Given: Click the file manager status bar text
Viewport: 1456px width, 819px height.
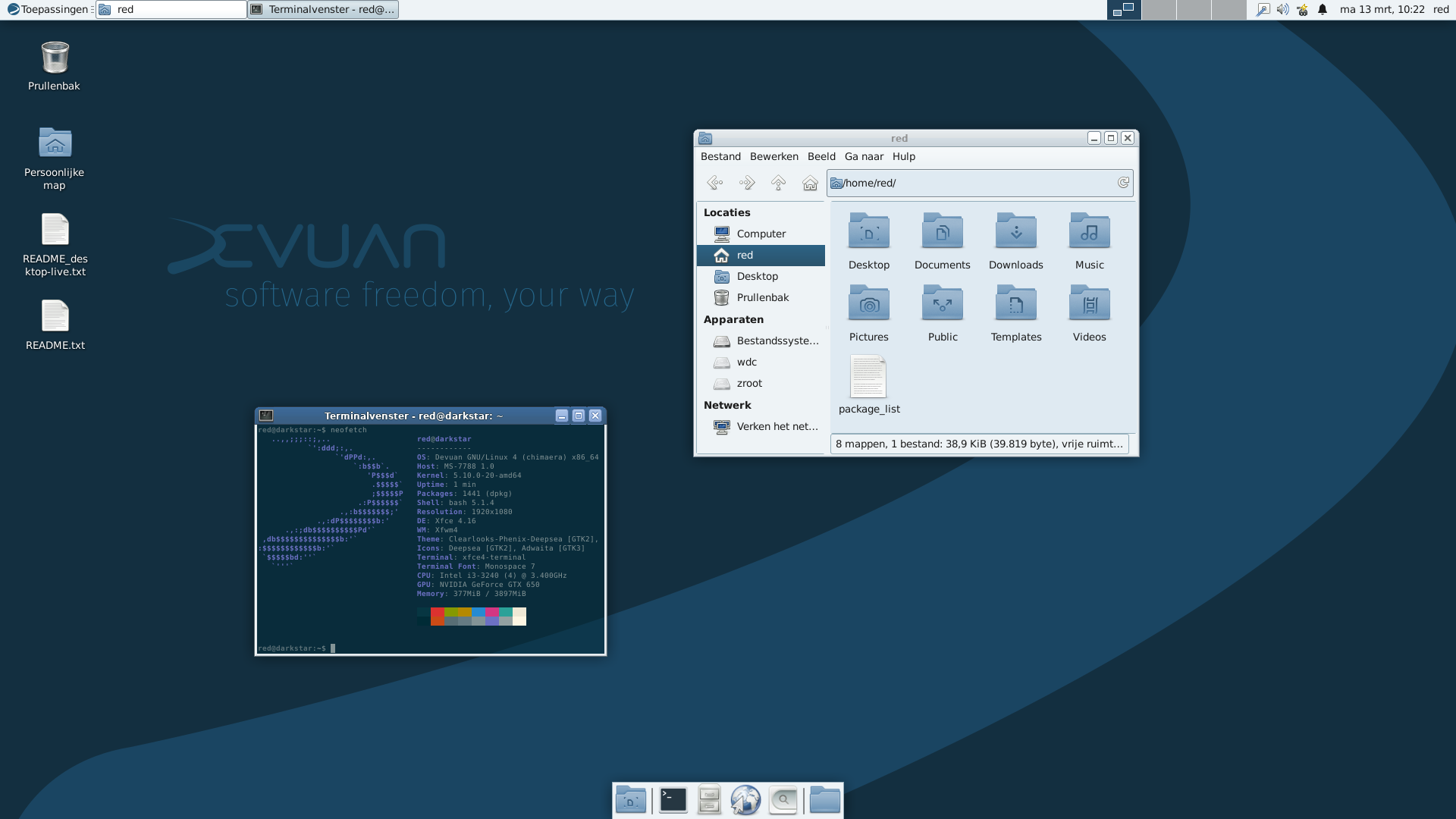Looking at the screenshot, I should [x=979, y=444].
